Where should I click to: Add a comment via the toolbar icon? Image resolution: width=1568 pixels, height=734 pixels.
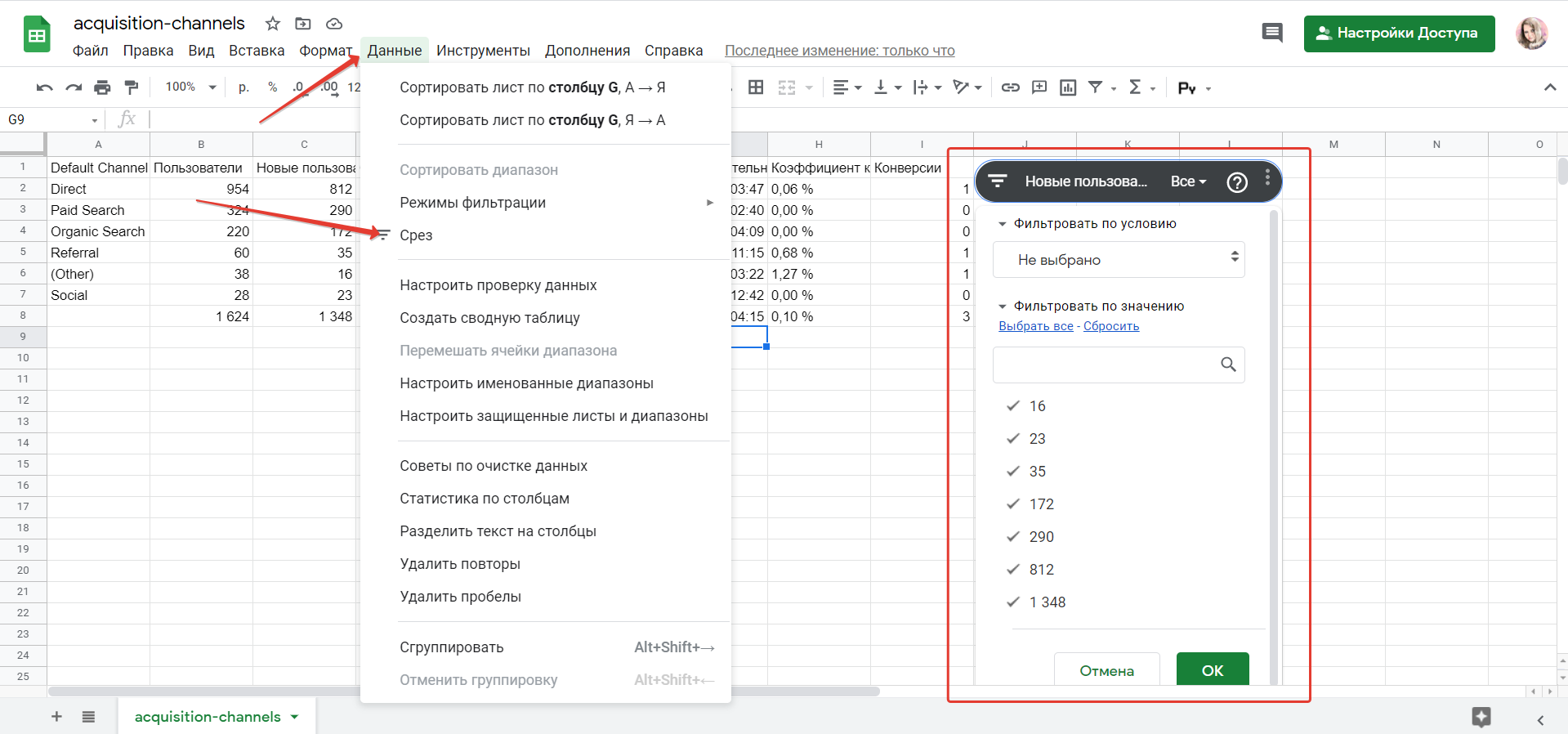point(1039,87)
